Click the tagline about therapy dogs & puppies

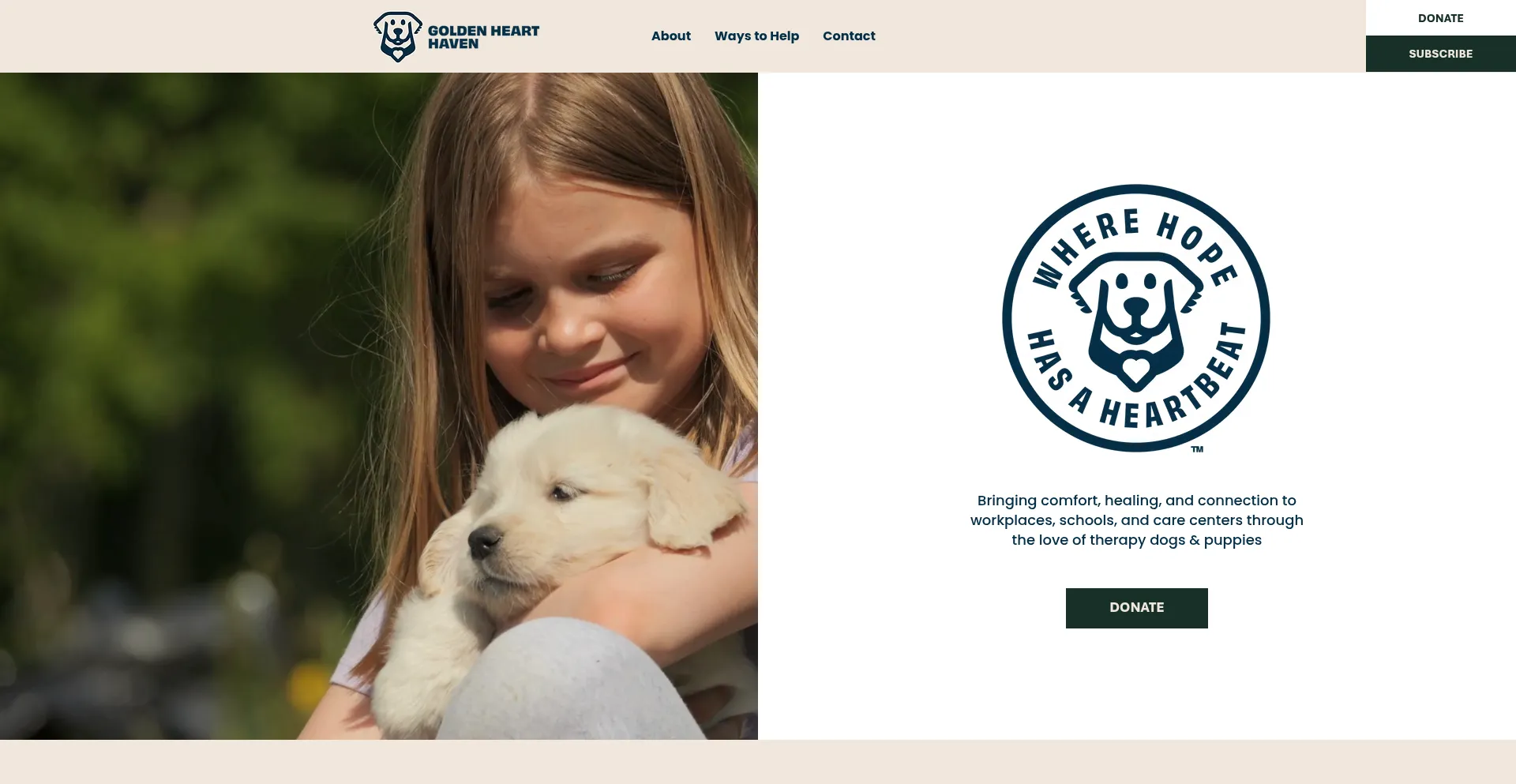(1136, 520)
